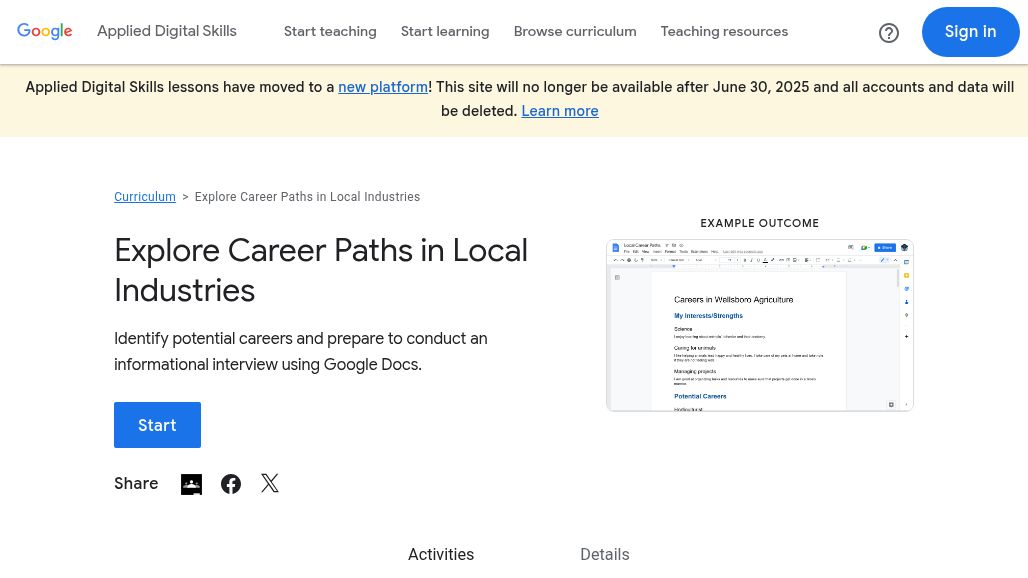
Task: Open Applied Digital Skills home link
Action: point(167,31)
